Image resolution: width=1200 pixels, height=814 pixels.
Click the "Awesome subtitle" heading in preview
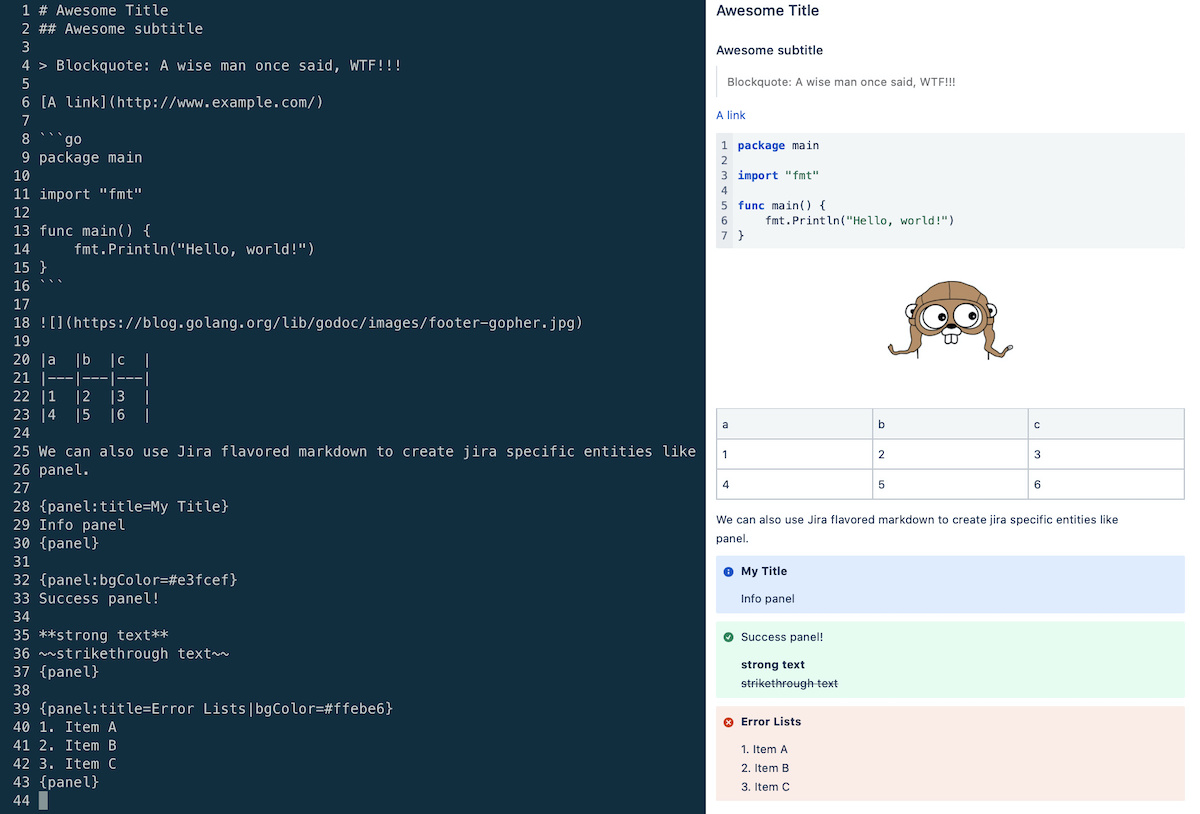coord(769,49)
